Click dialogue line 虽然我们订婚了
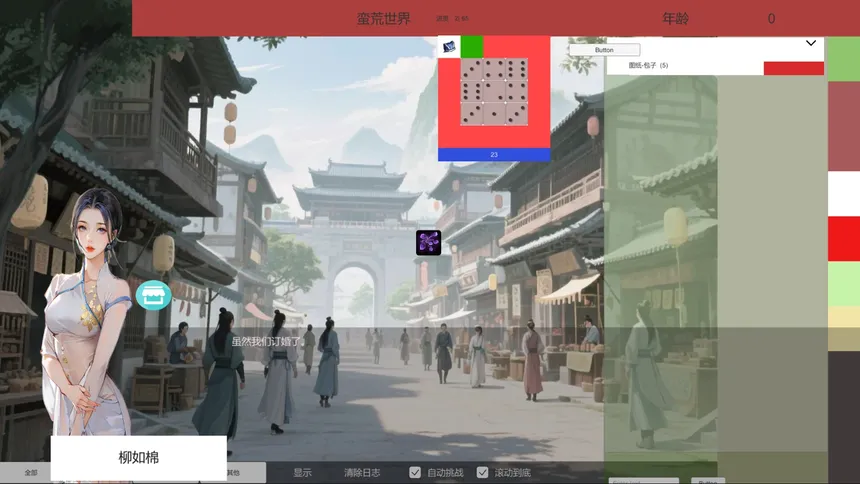860x484 pixels. pyautogui.click(x=266, y=342)
